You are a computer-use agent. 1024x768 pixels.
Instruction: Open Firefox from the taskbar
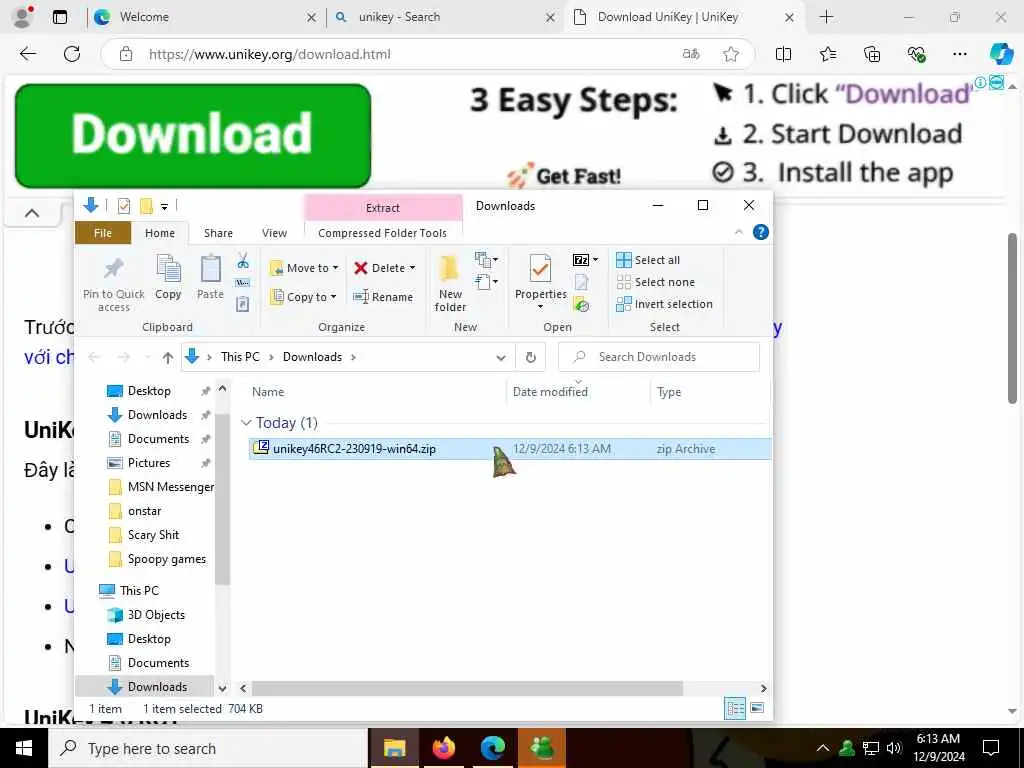click(x=443, y=748)
